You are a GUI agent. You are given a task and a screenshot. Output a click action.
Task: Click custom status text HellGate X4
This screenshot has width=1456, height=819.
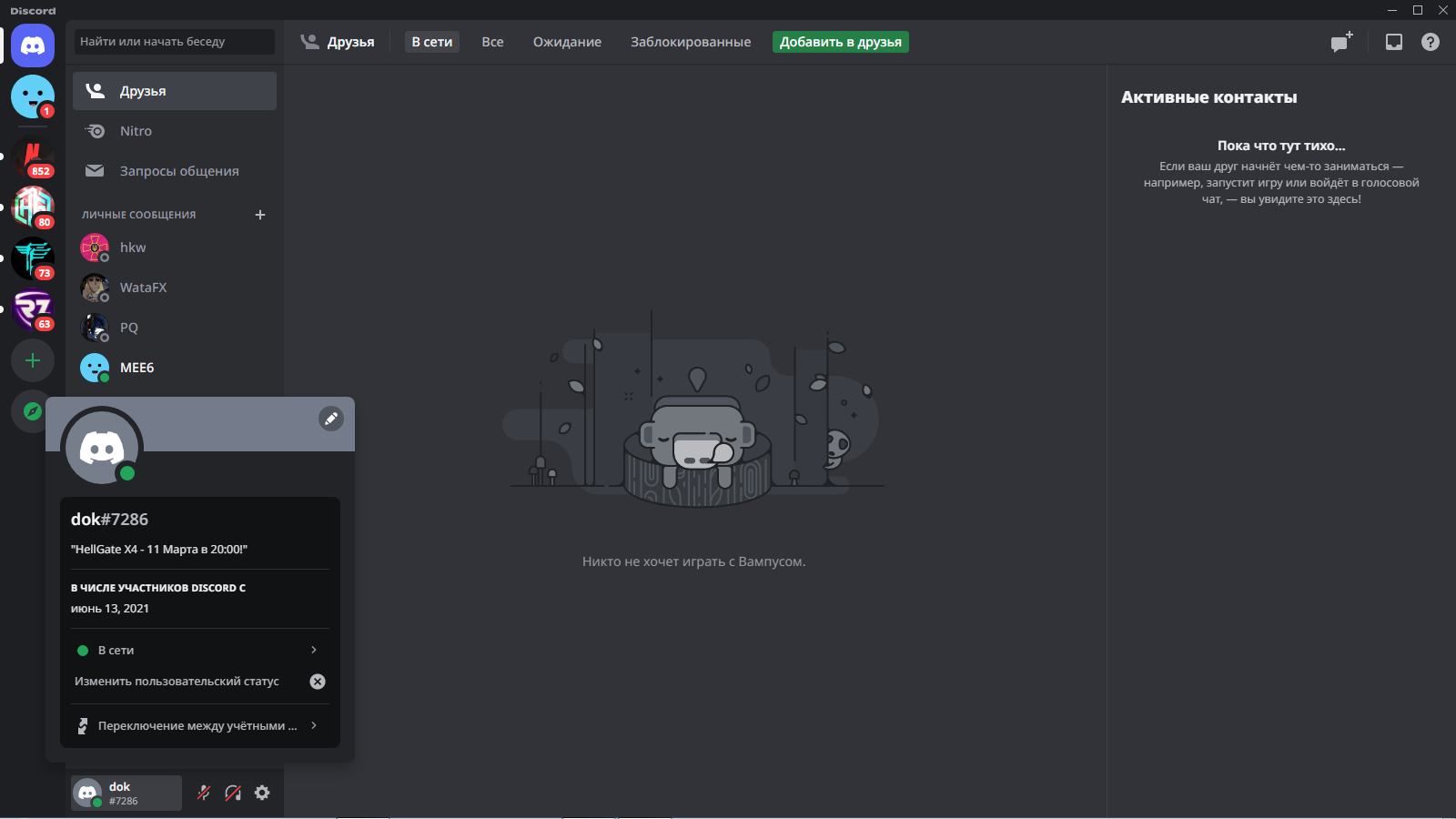click(159, 550)
